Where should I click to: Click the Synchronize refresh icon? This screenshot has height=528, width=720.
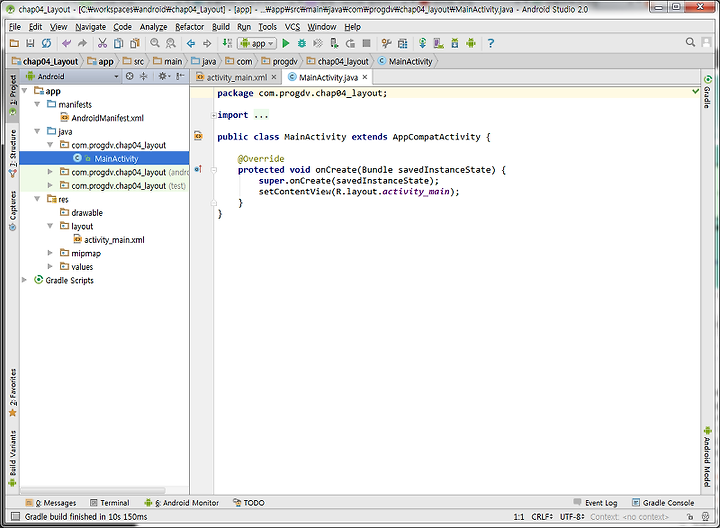pos(46,43)
